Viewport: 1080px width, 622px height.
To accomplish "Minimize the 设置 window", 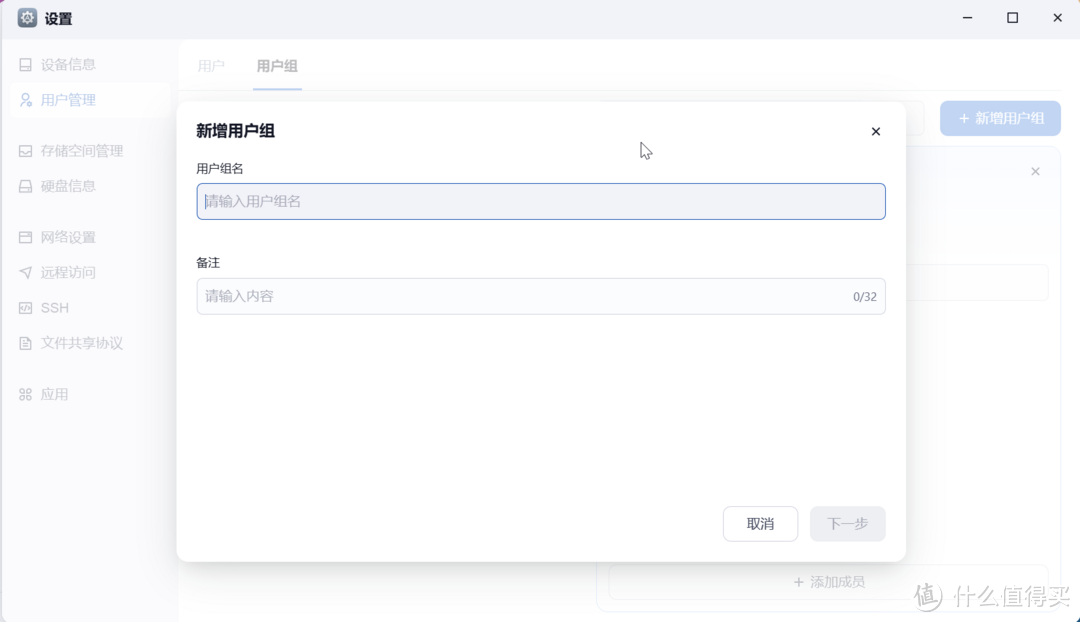I will [x=968, y=18].
